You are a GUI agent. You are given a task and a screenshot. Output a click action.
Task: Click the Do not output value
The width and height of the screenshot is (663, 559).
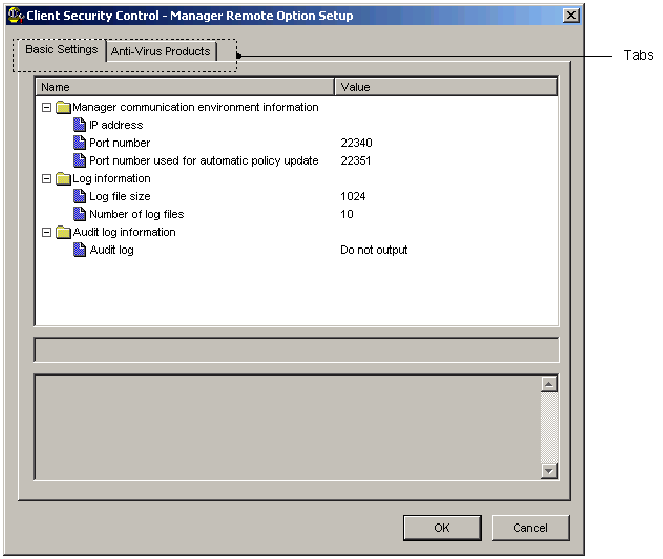(373, 250)
